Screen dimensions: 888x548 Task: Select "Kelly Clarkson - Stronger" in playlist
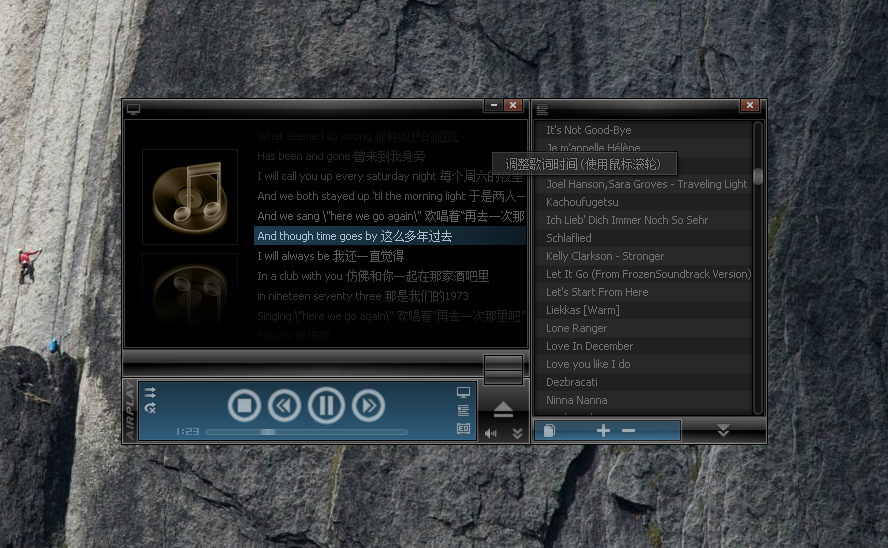click(605, 256)
